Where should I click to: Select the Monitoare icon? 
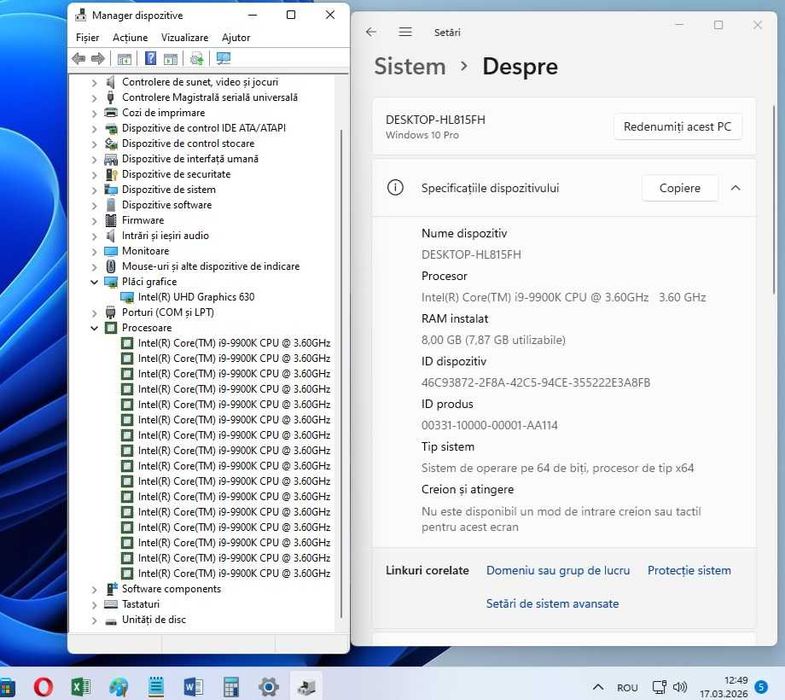tap(111, 251)
